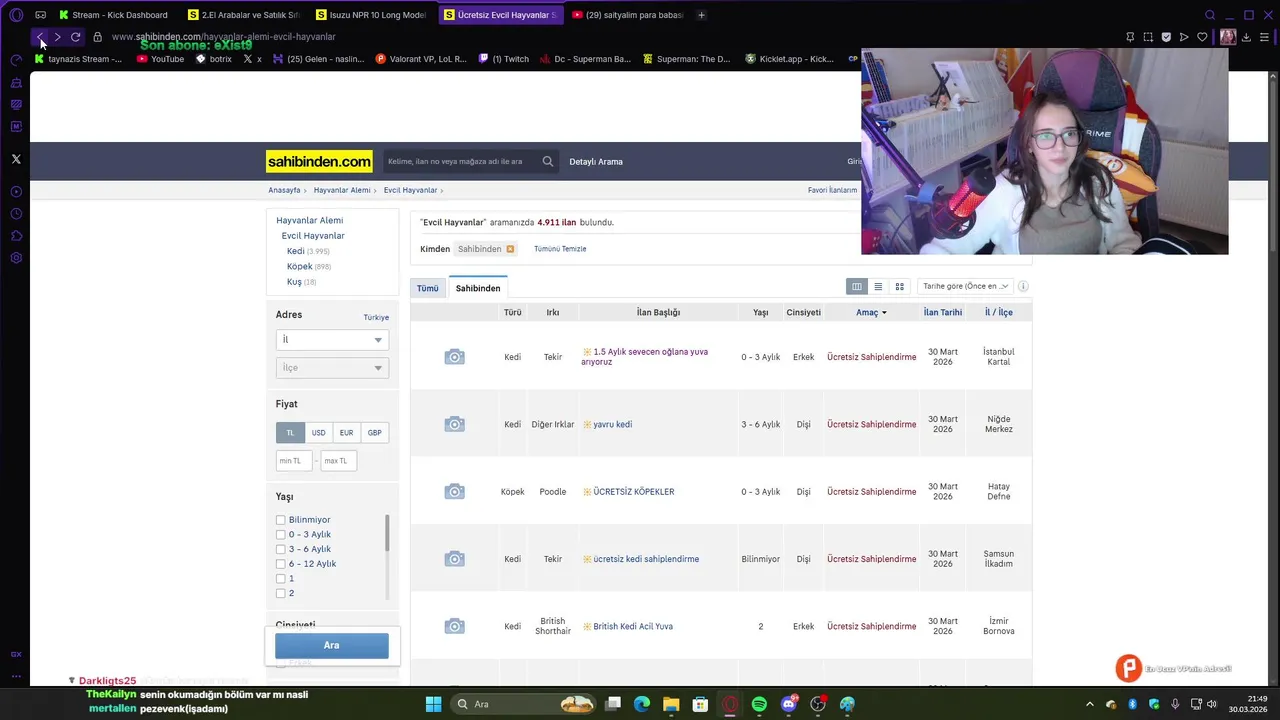Open File Explorer from the taskbar

pyautogui.click(x=671, y=704)
